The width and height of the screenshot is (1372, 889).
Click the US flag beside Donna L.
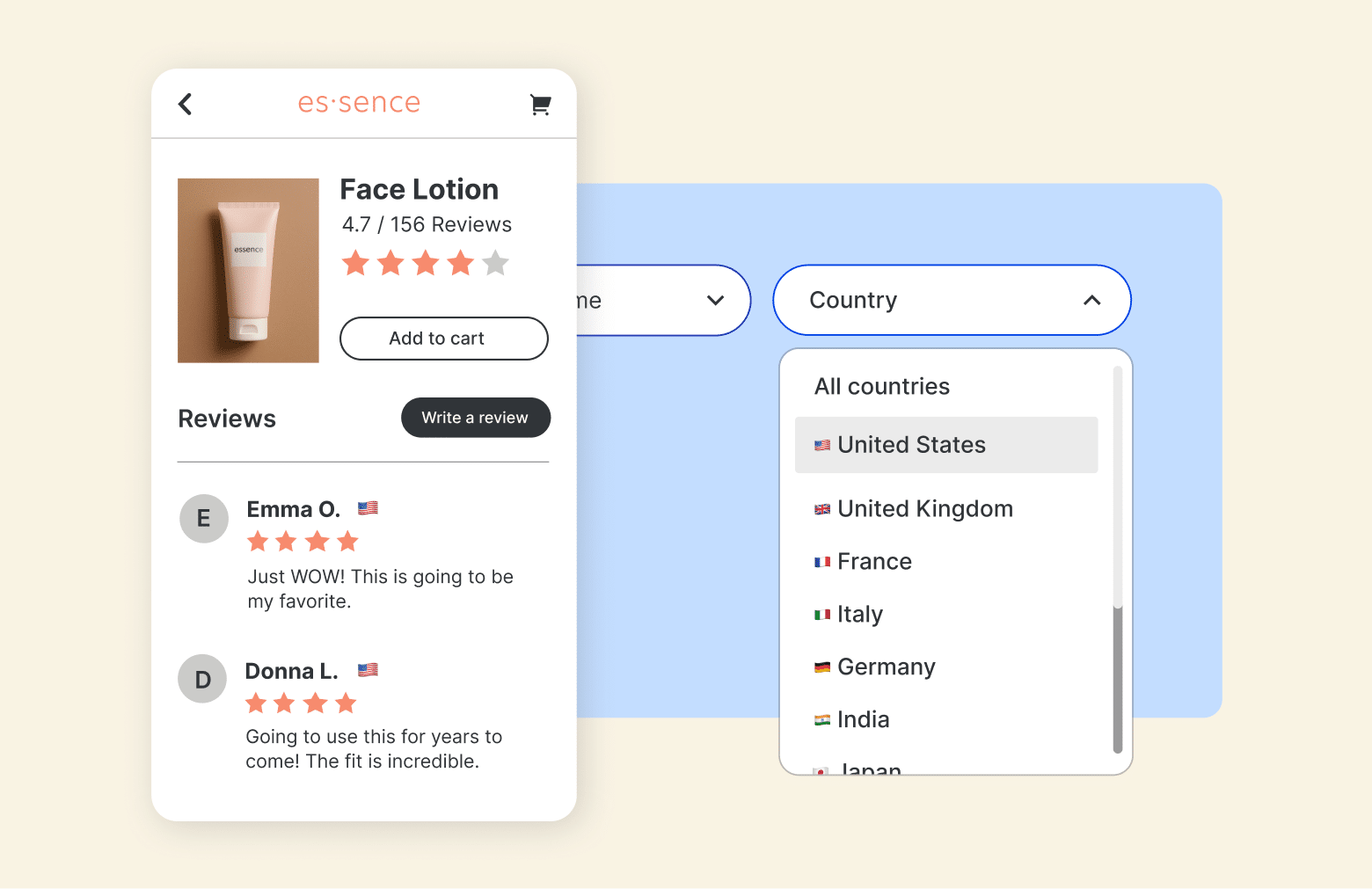tap(368, 669)
